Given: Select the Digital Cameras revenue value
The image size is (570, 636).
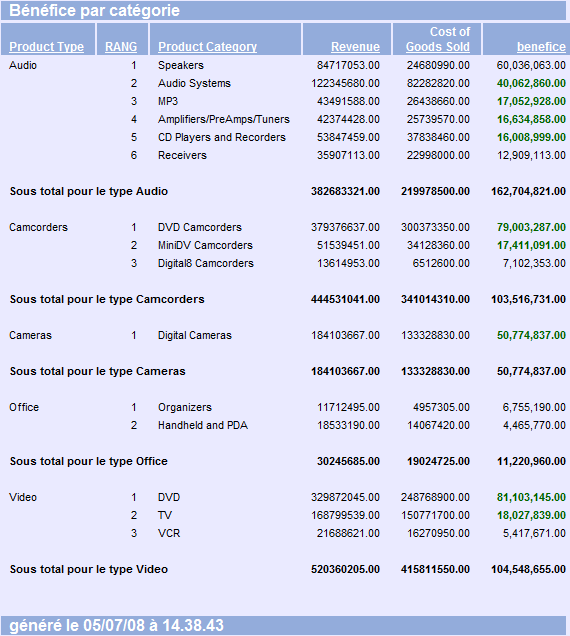Looking at the screenshot, I should (x=345, y=335).
